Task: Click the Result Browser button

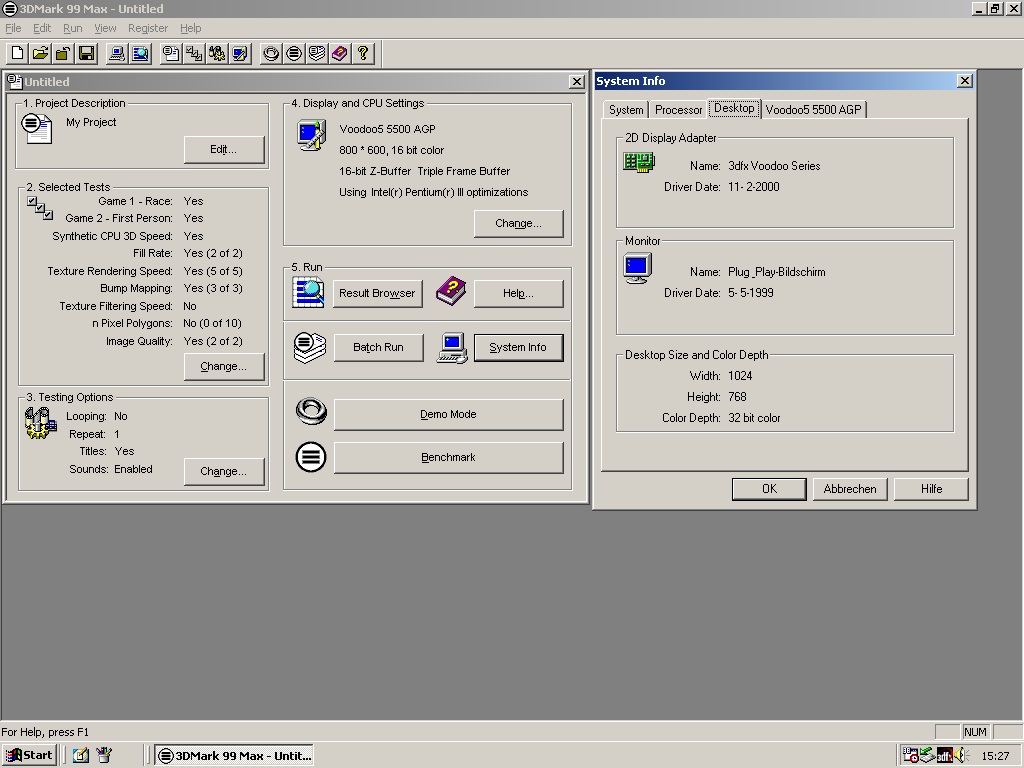Action: tap(377, 293)
